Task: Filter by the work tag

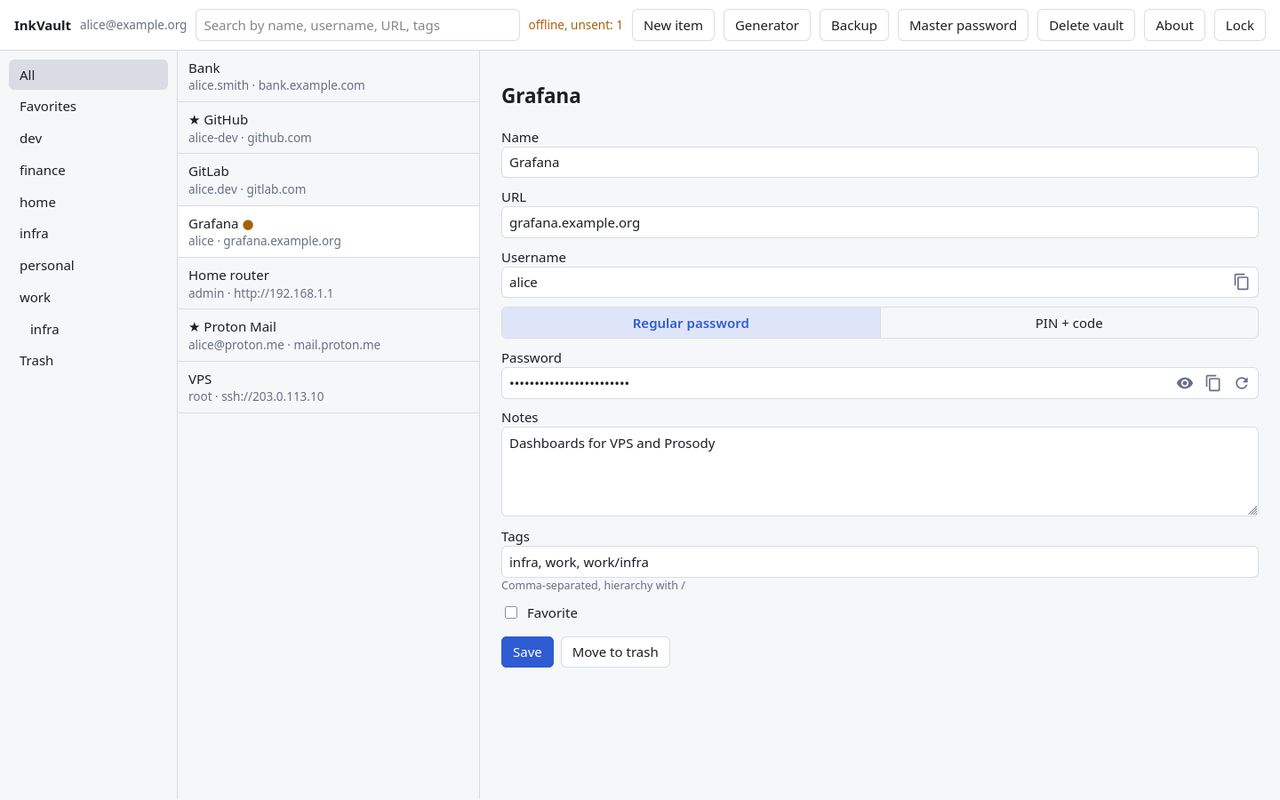Action: [x=88, y=297]
